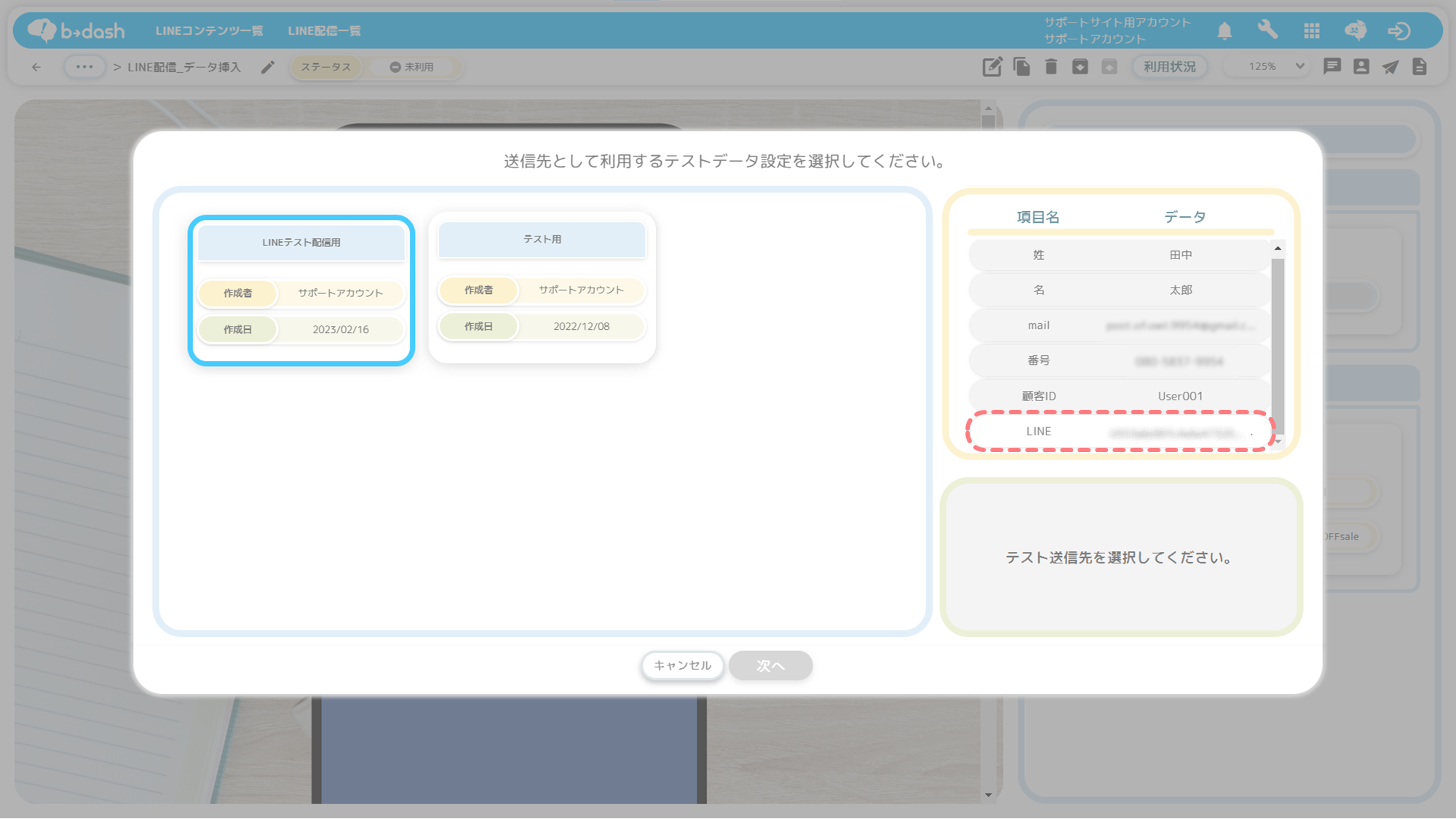
Task: Click the 次へ button
Action: pyautogui.click(x=770, y=665)
